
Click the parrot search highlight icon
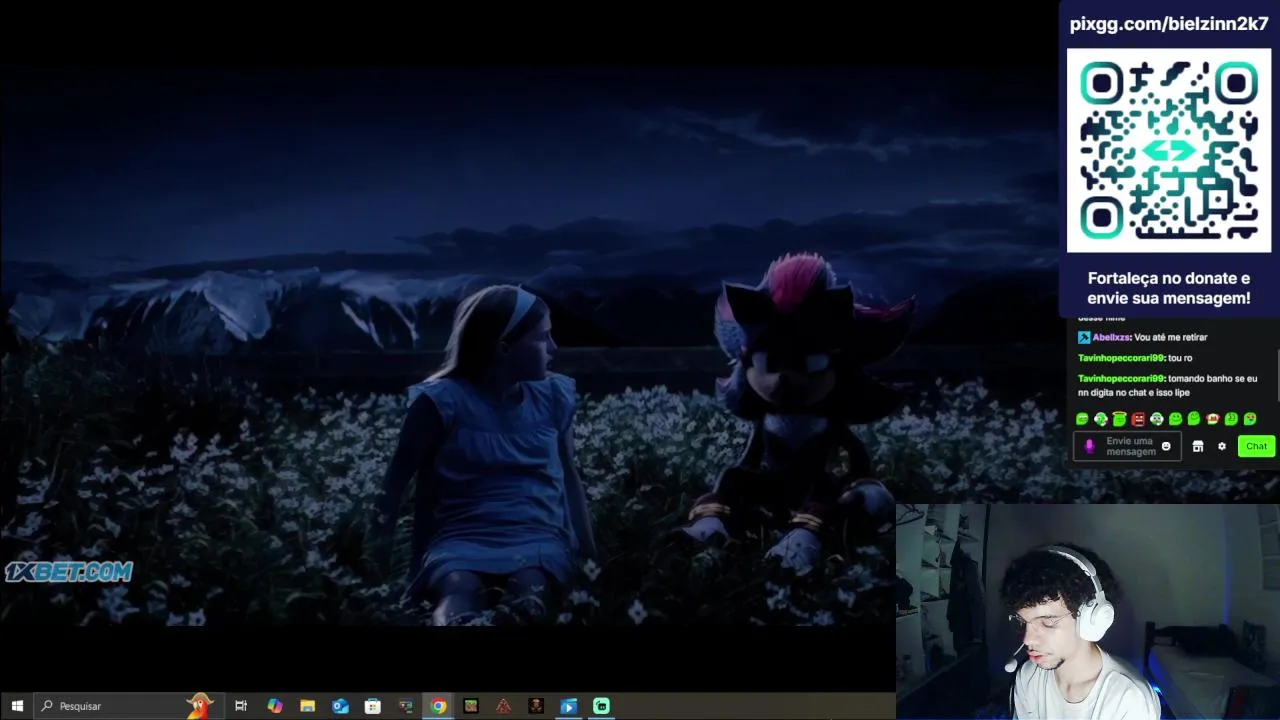tap(201, 705)
